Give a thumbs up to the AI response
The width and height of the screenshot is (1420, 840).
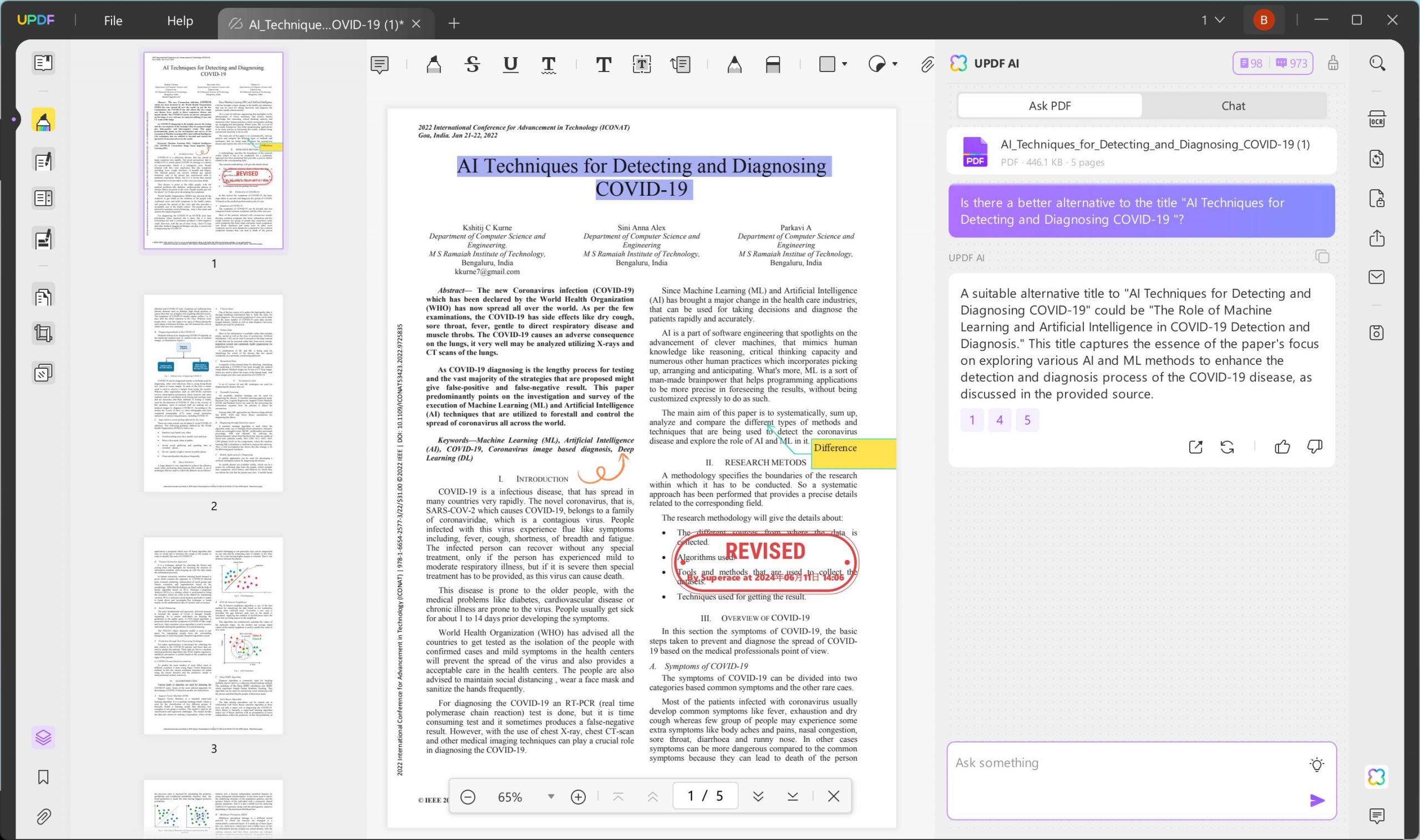click(1284, 446)
